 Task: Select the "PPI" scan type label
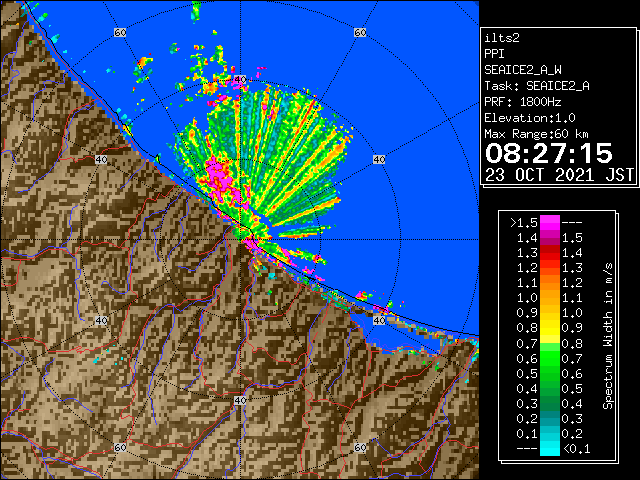click(x=494, y=54)
